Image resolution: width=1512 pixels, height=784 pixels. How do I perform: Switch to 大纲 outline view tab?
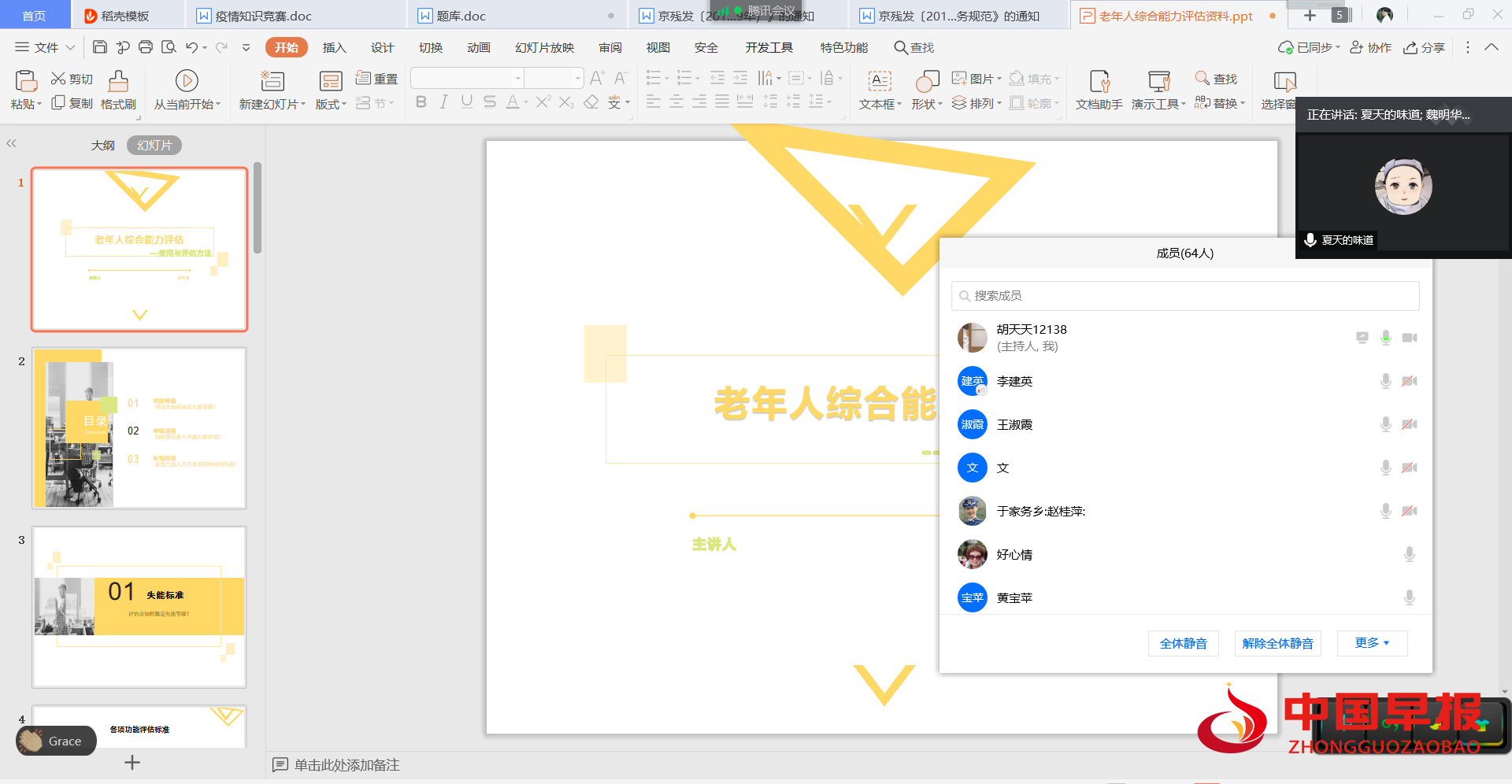(102, 145)
